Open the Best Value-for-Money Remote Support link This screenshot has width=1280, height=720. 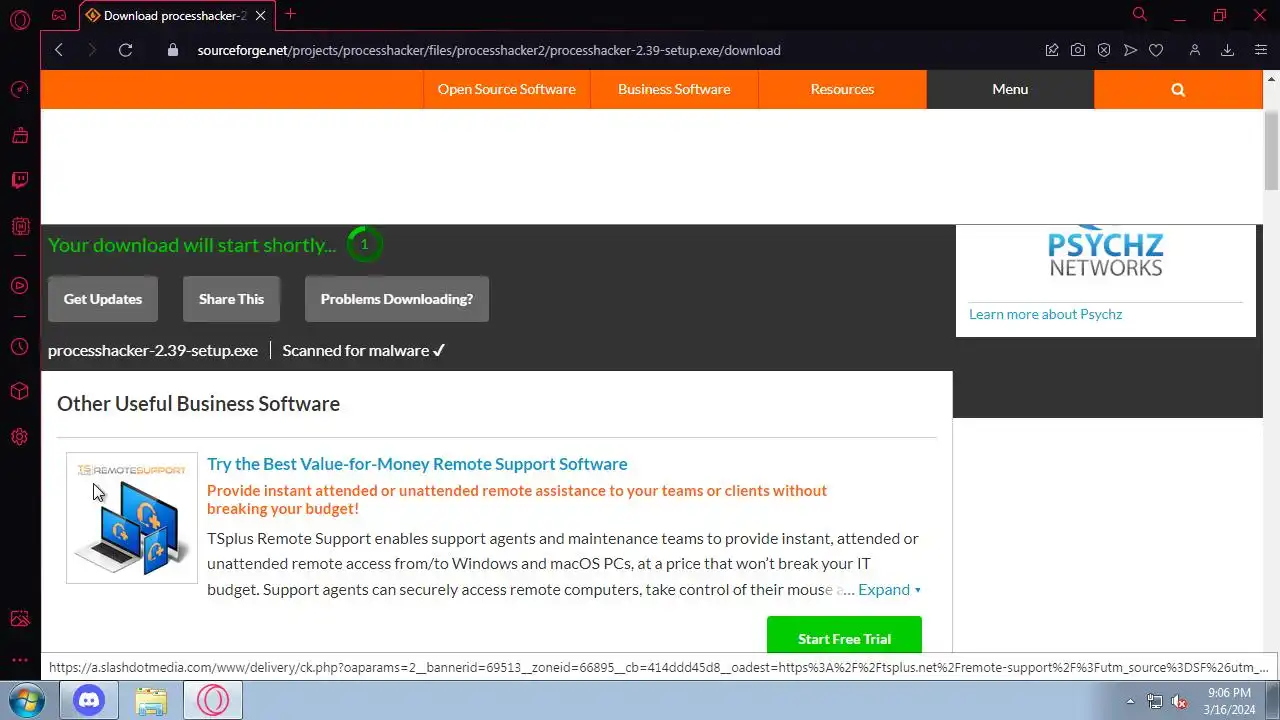point(417,464)
